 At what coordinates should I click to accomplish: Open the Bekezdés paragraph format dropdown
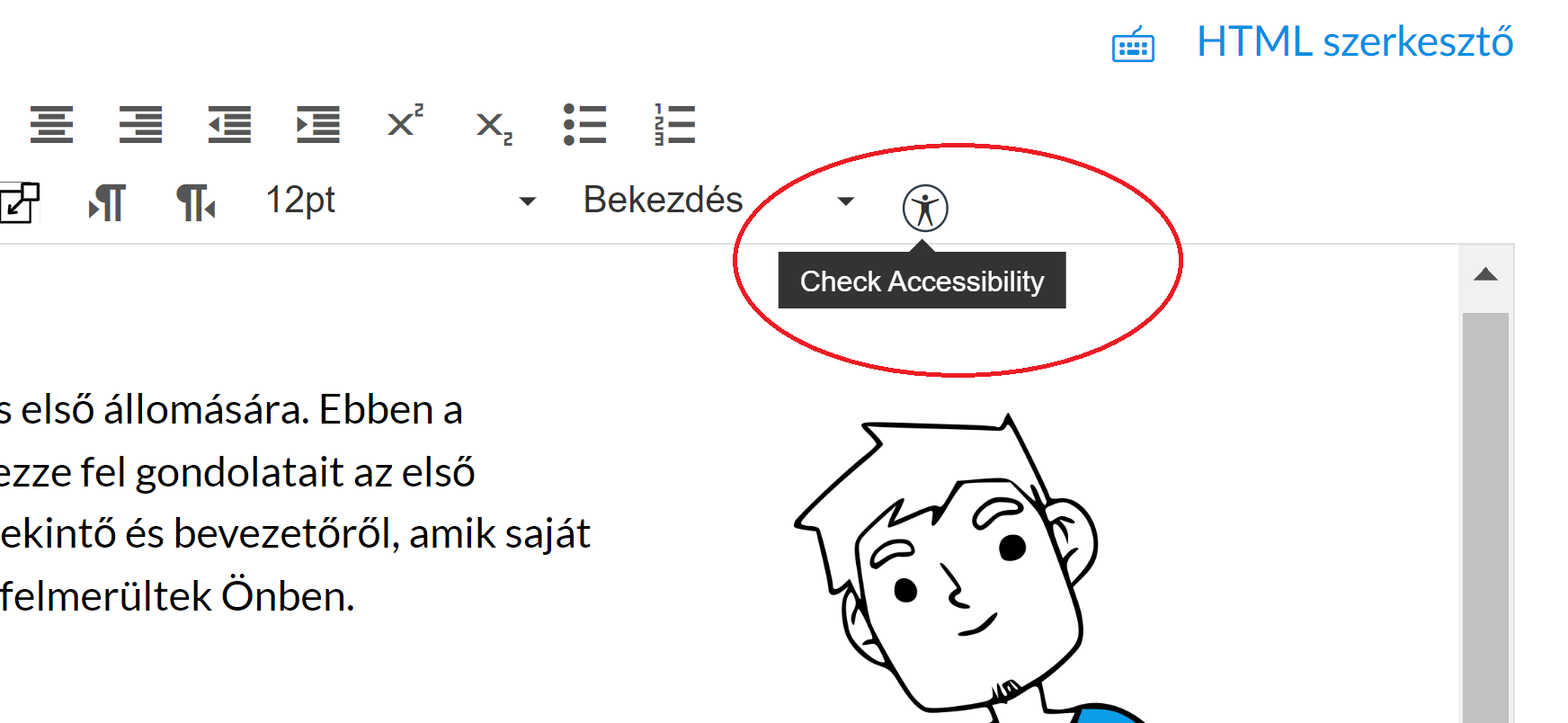(718, 201)
